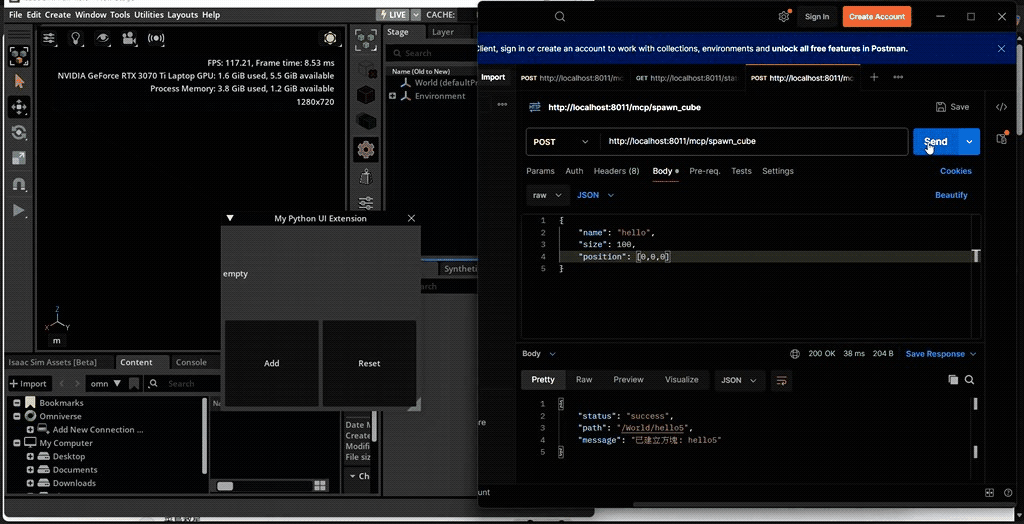Activate the Rotate tool in Isaac Sim's left toolbar
1024x524 pixels.
tap(18, 133)
